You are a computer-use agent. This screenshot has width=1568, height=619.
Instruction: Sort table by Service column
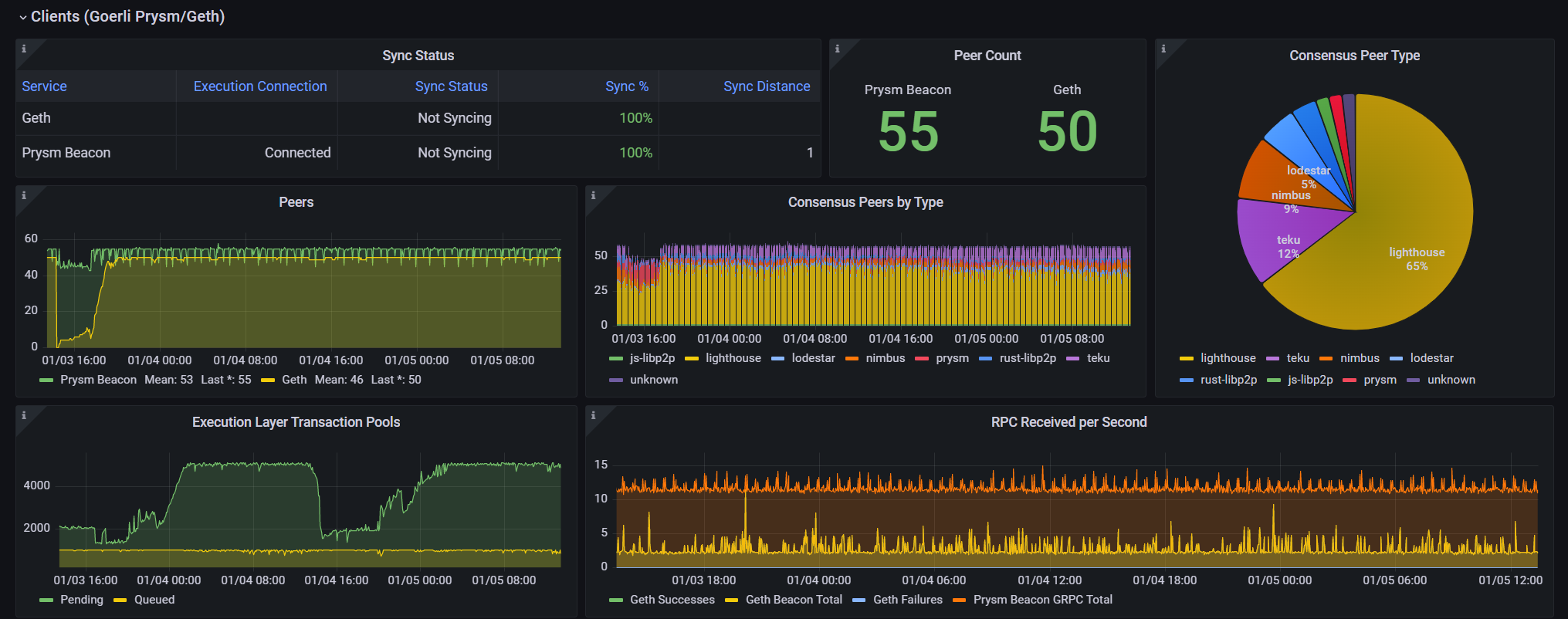coord(44,86)
